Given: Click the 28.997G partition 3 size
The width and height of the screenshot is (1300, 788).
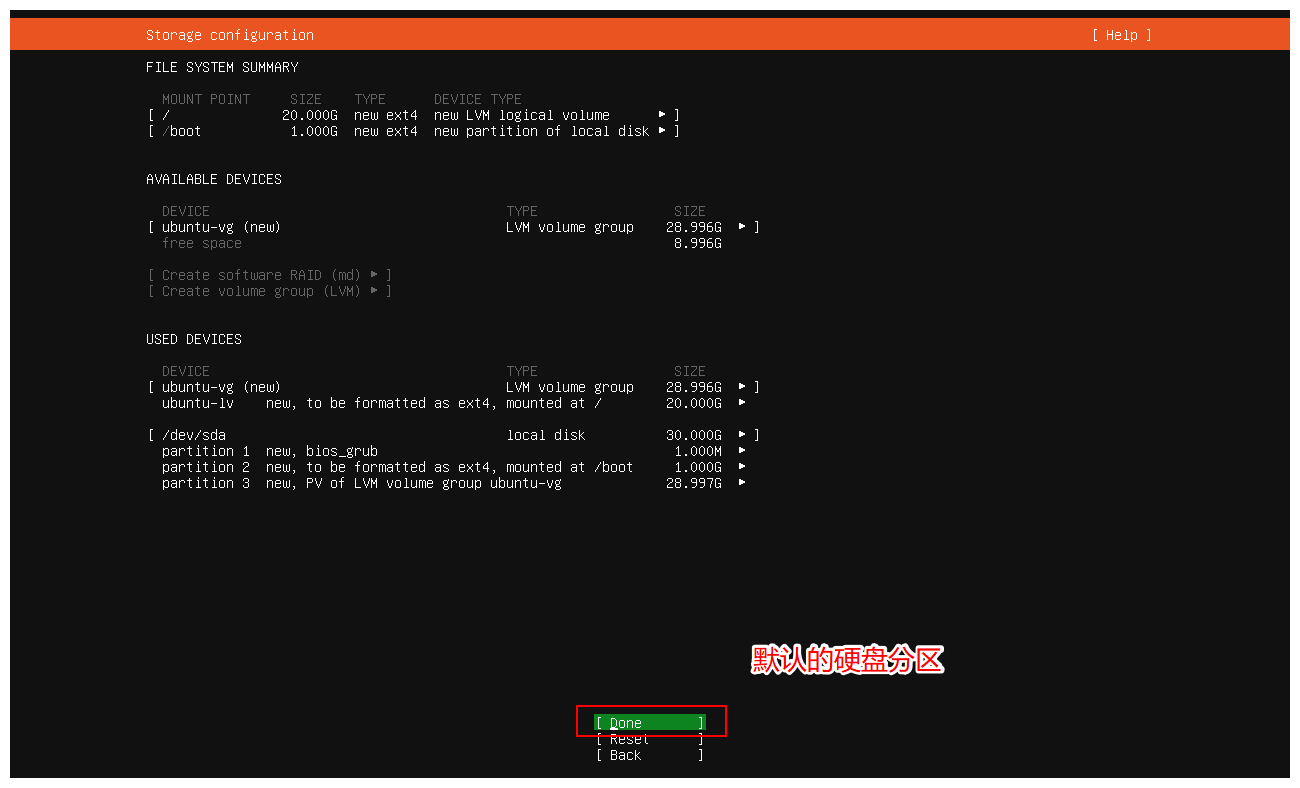Looking at the screenshot, I should [x=694, y=483].
